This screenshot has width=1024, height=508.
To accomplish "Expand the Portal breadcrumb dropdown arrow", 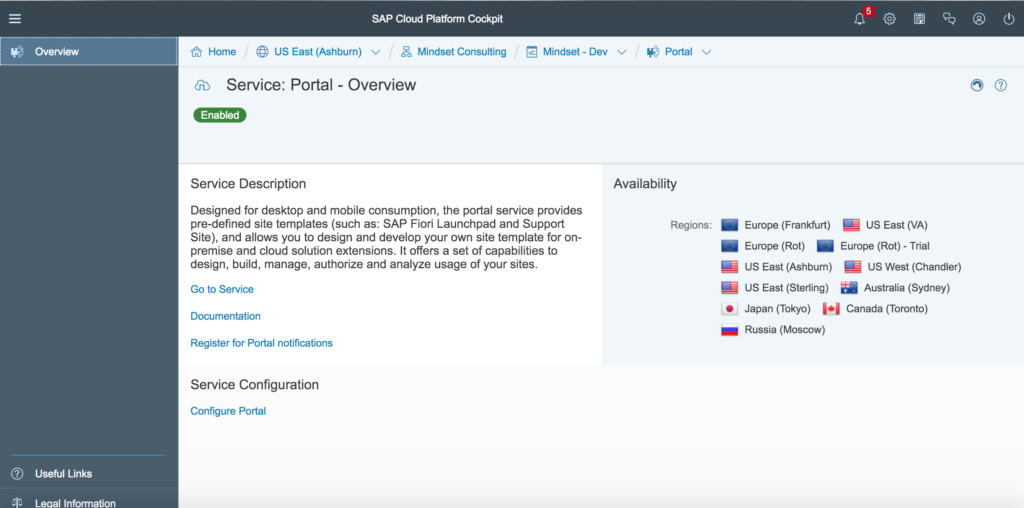I will coord(706,52).
